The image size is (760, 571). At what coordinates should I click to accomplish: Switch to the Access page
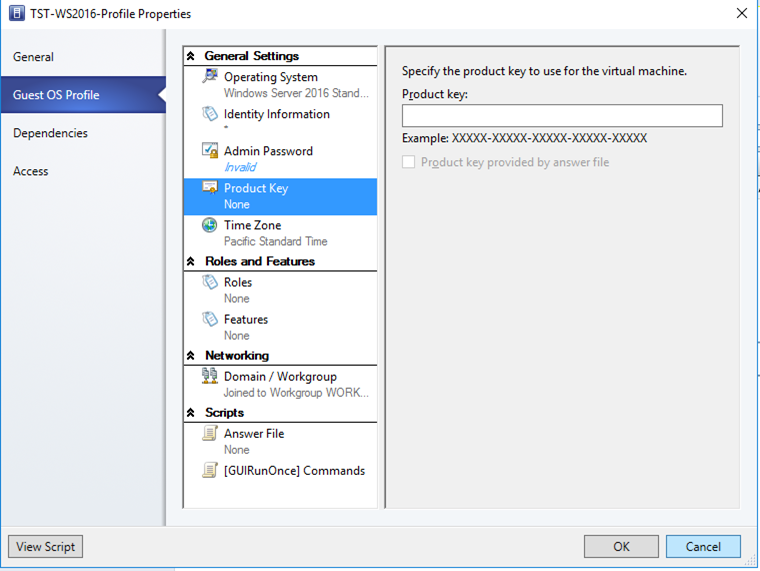[83, 171]
